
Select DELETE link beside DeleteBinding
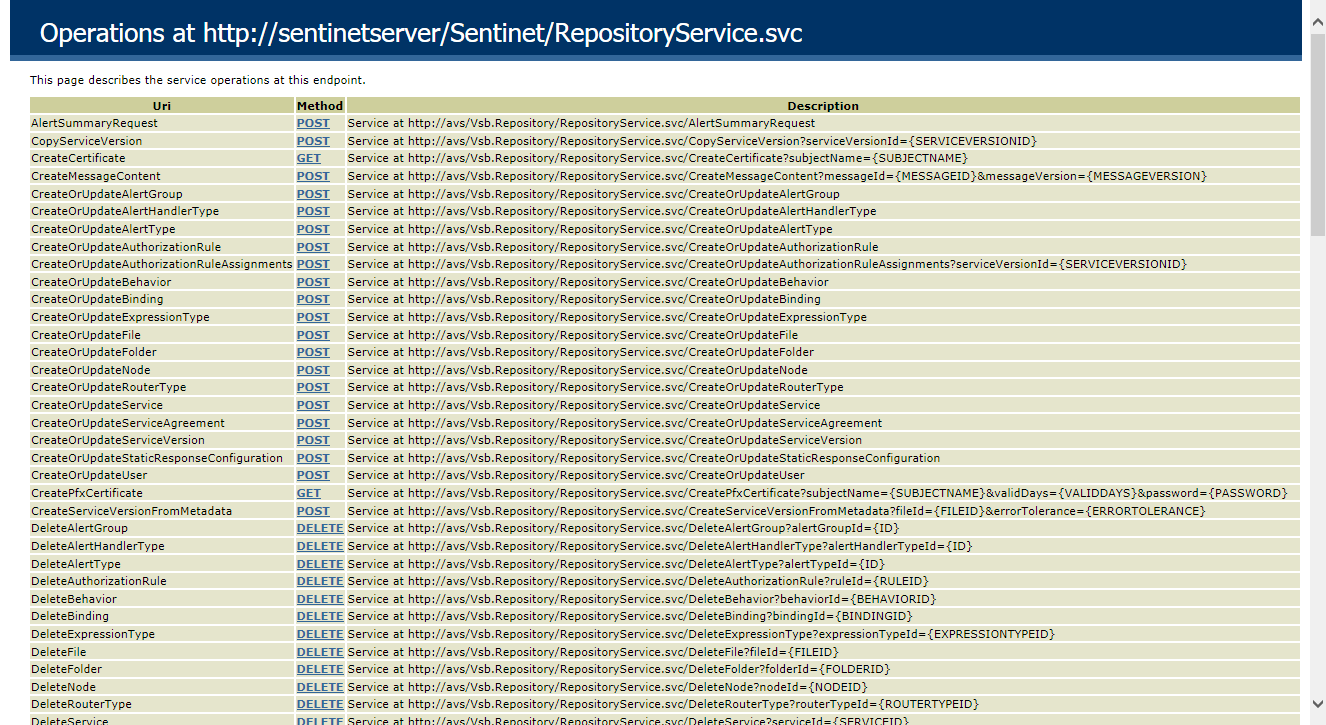pos(319,616)
